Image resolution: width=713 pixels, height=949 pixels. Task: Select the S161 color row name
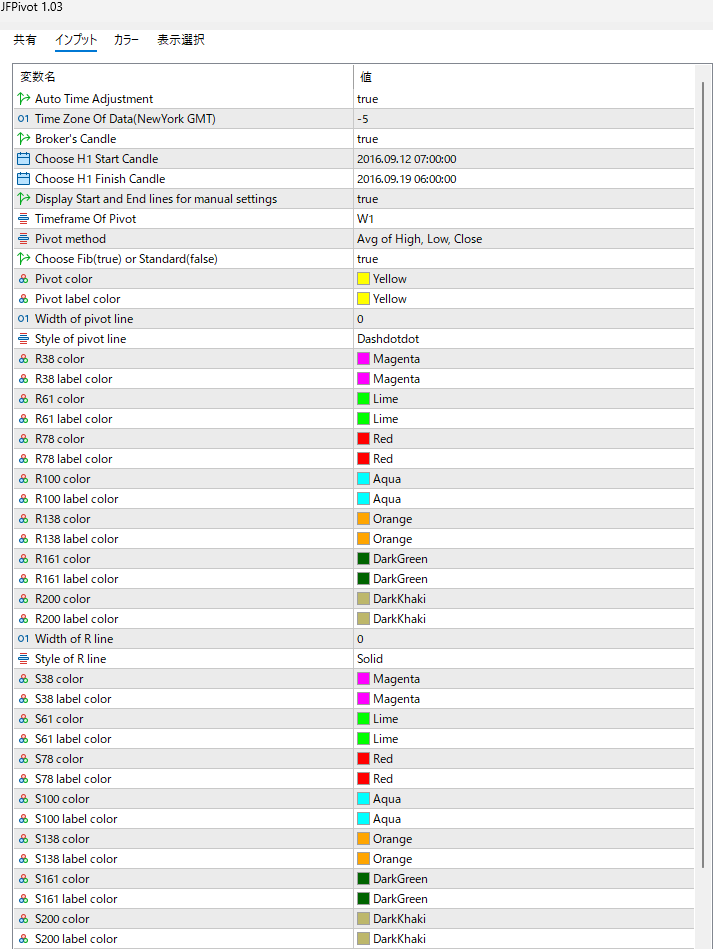point(62,878)
